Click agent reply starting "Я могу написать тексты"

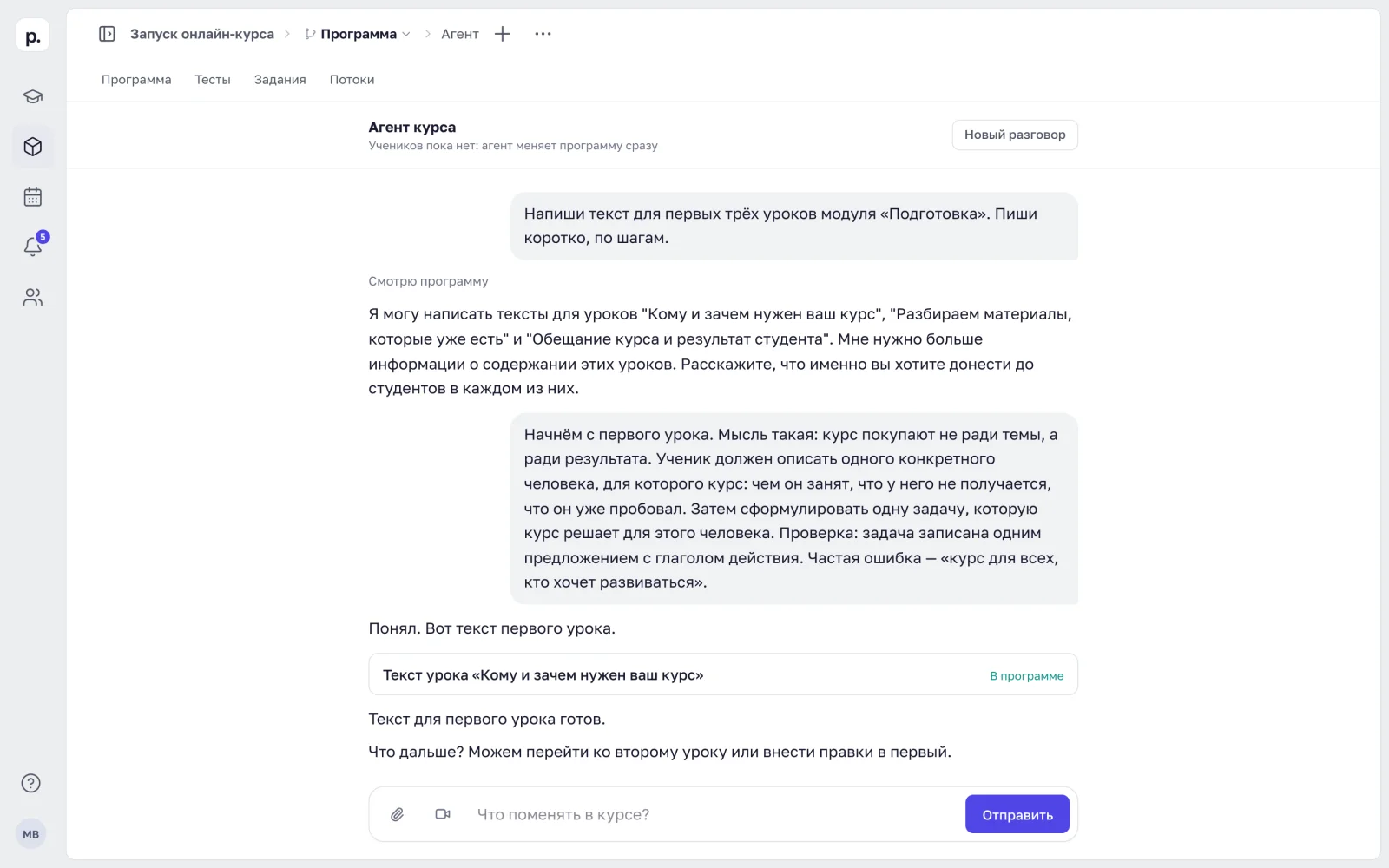721,352
